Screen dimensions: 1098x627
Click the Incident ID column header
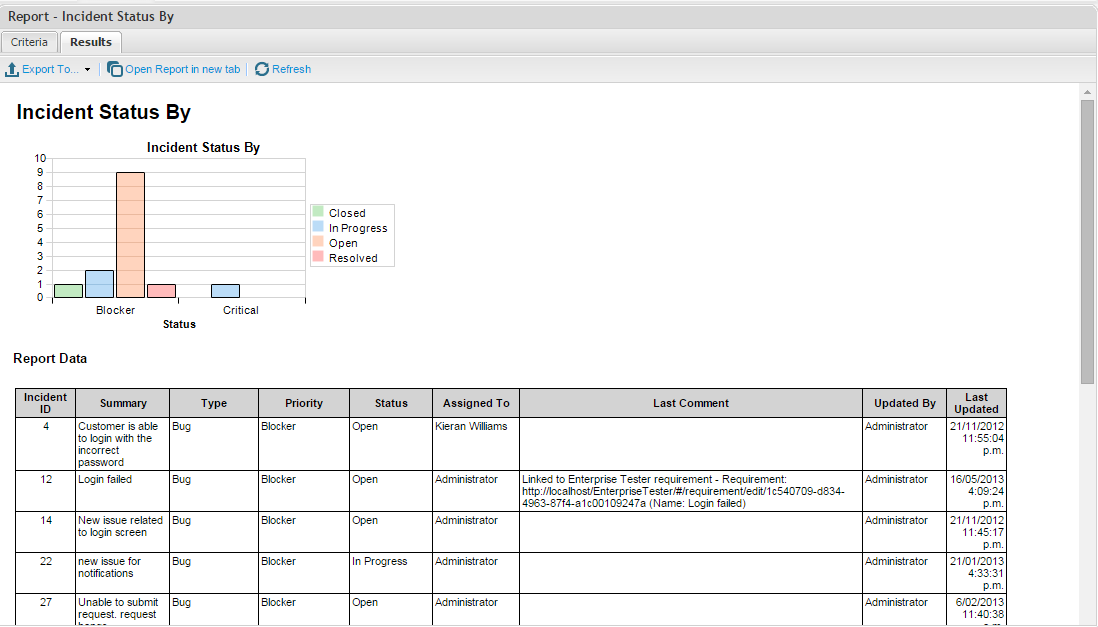pos(44,403)
